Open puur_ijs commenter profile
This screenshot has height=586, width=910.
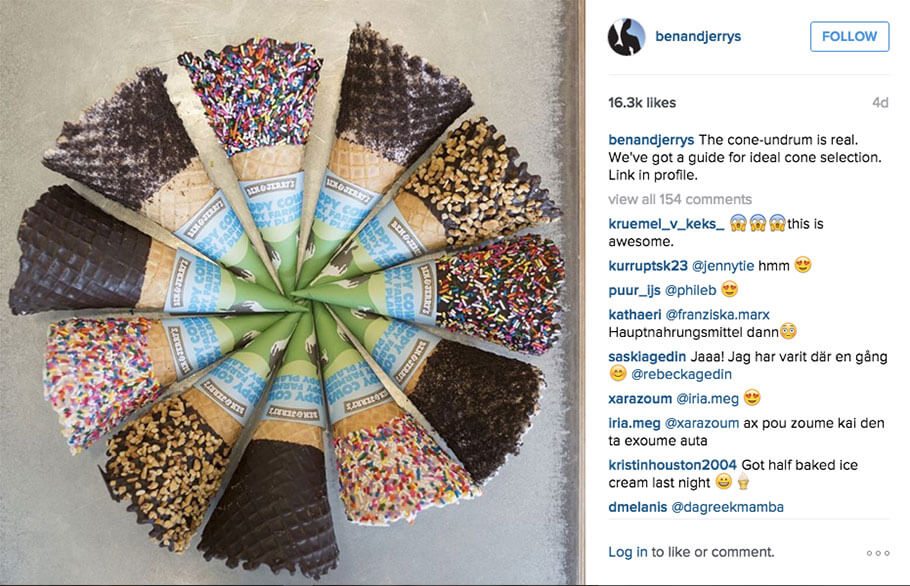(634, 290)
